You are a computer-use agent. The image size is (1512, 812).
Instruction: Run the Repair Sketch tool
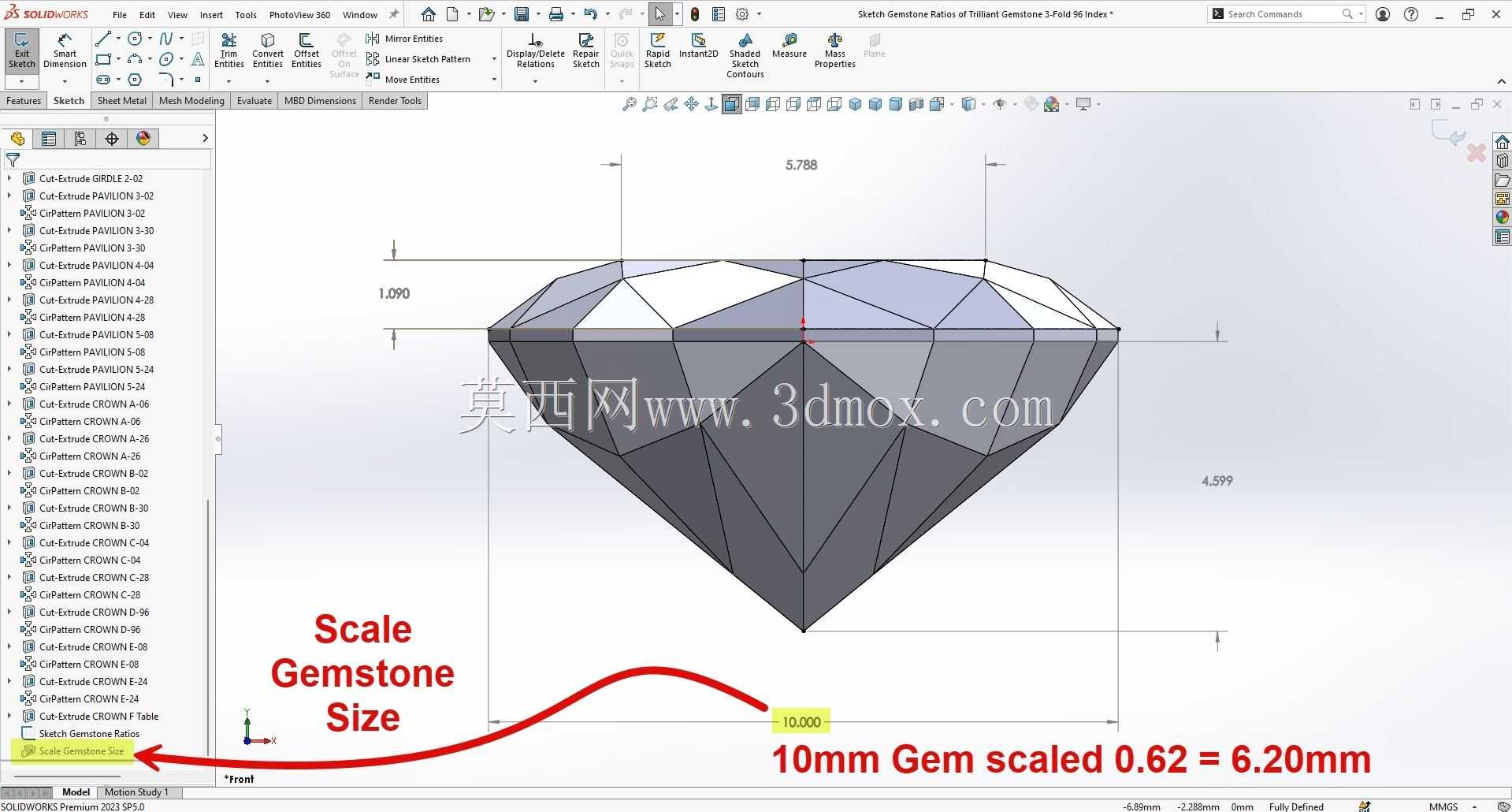click(586, 51)
